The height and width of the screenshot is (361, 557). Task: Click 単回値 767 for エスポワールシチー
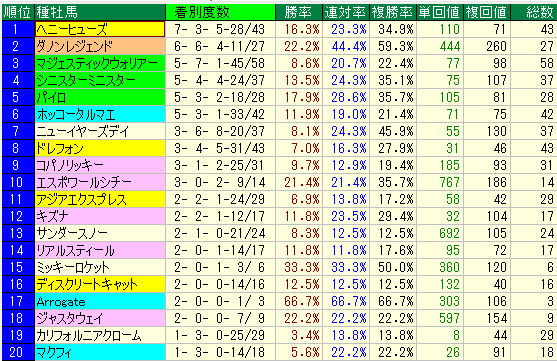click(x=449, y=182)
